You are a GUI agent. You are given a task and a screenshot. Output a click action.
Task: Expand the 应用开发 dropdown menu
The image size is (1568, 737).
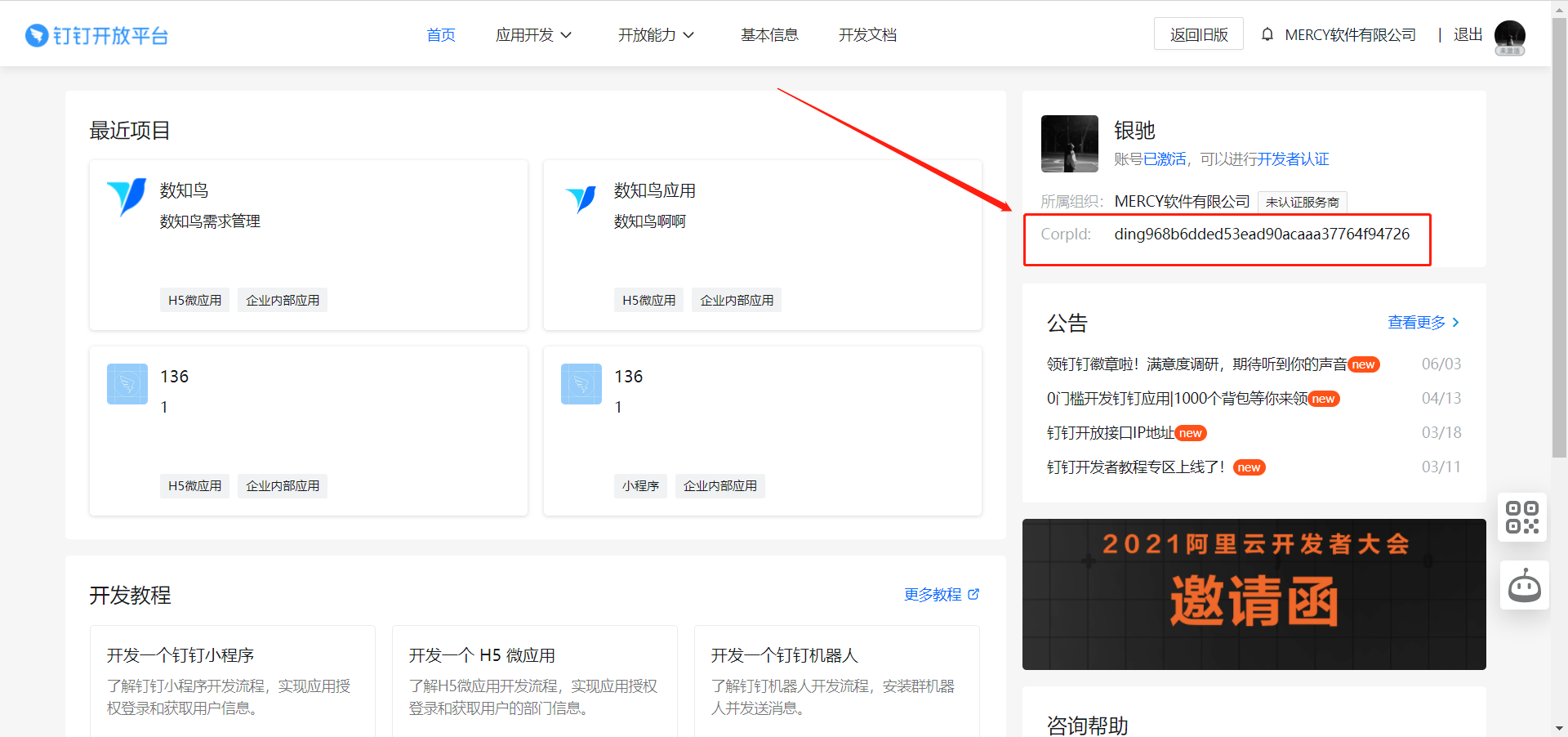pos(534,35)
